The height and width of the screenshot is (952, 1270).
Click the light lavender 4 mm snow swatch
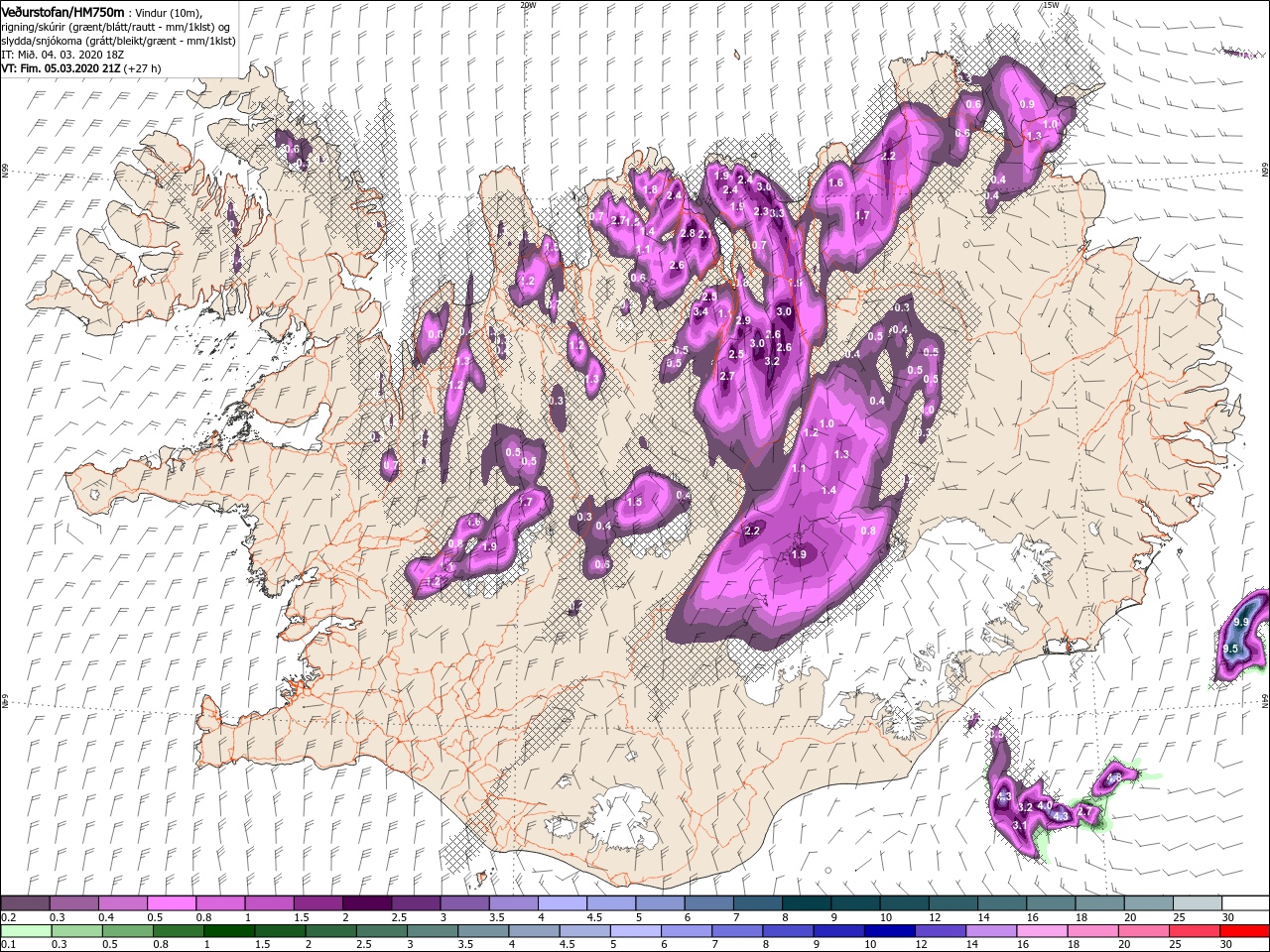point(562,903)
